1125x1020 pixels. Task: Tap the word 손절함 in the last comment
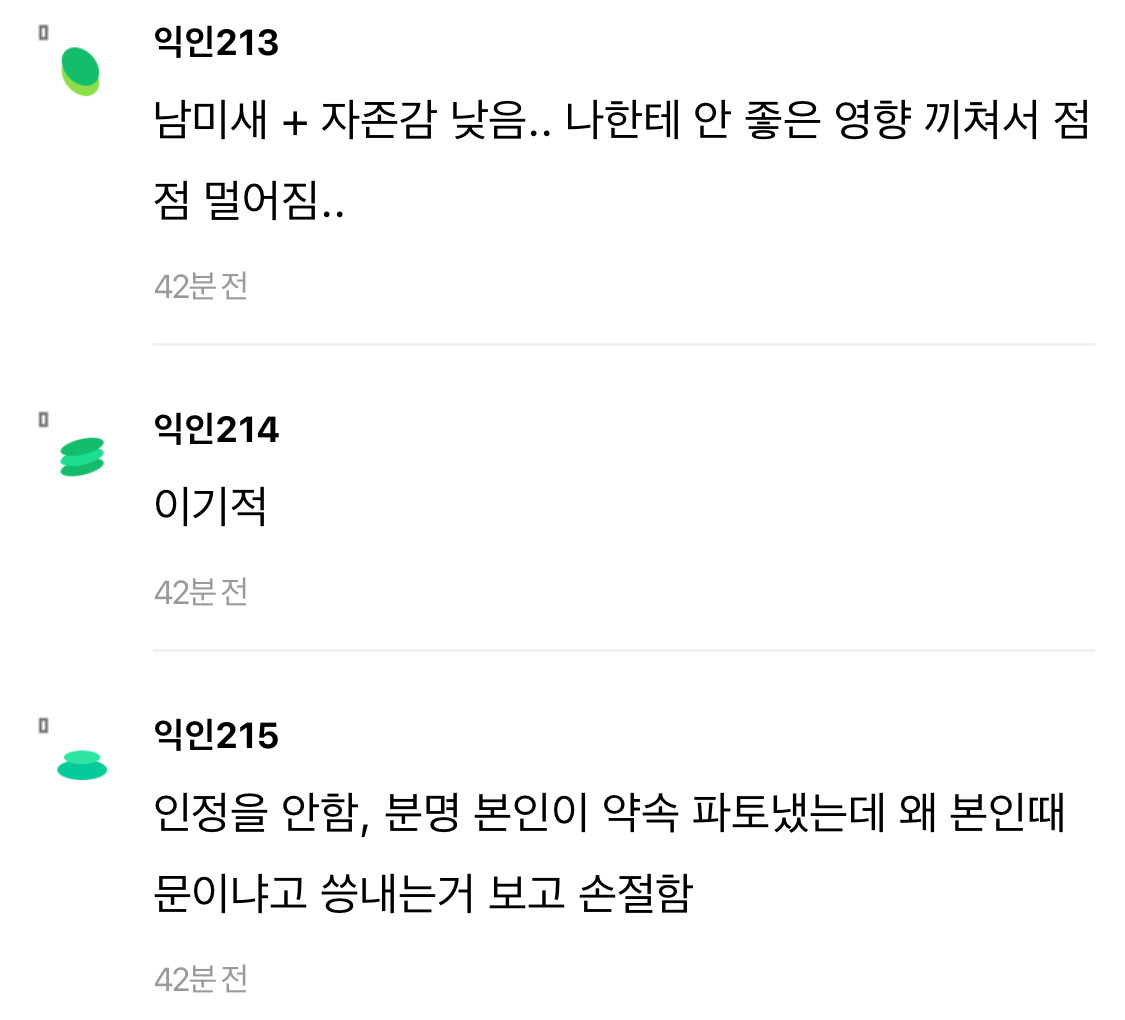pos(635,893)
